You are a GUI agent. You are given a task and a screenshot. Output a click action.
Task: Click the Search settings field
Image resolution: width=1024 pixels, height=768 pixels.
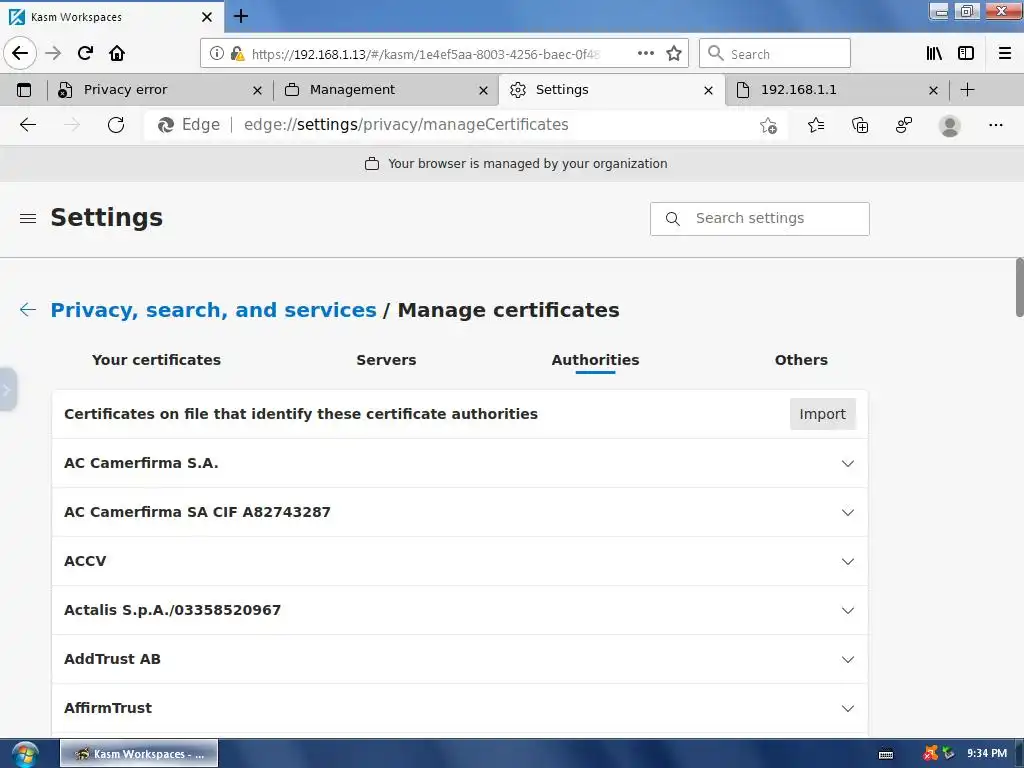pyautogui.click(x=760, y=219)
